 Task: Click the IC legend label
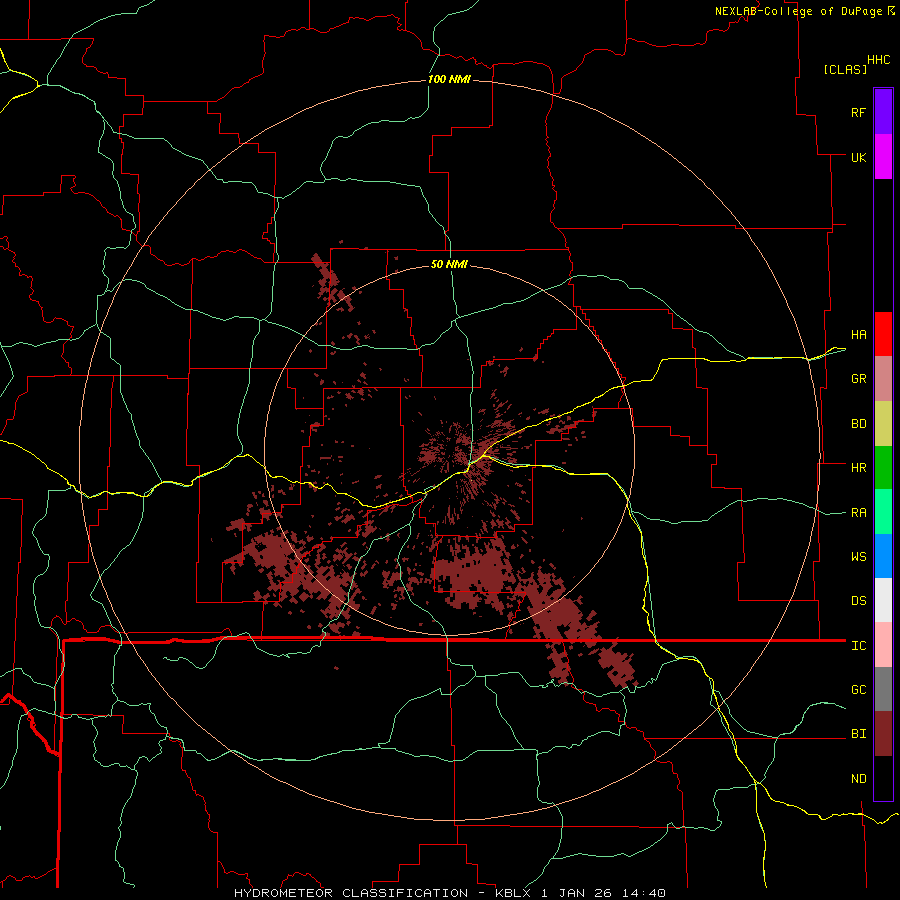coord(858,646)
